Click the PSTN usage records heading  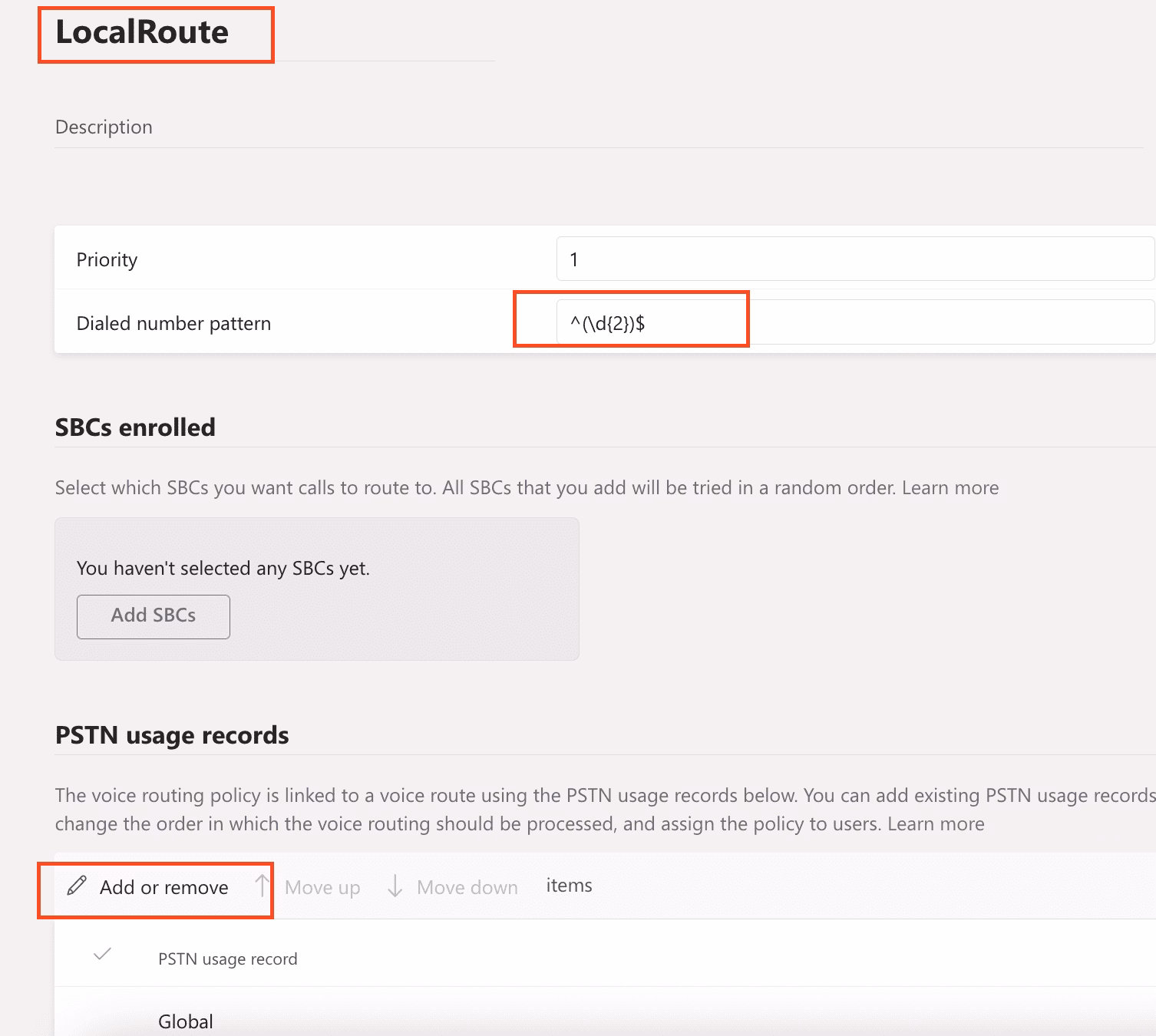172,735
